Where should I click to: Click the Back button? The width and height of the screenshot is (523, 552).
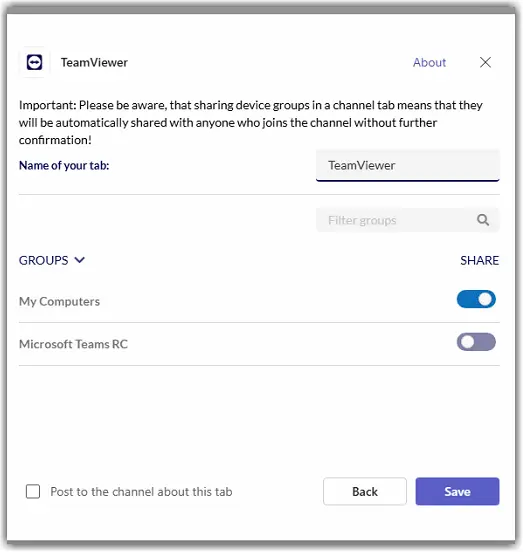[x=365, y=491]
